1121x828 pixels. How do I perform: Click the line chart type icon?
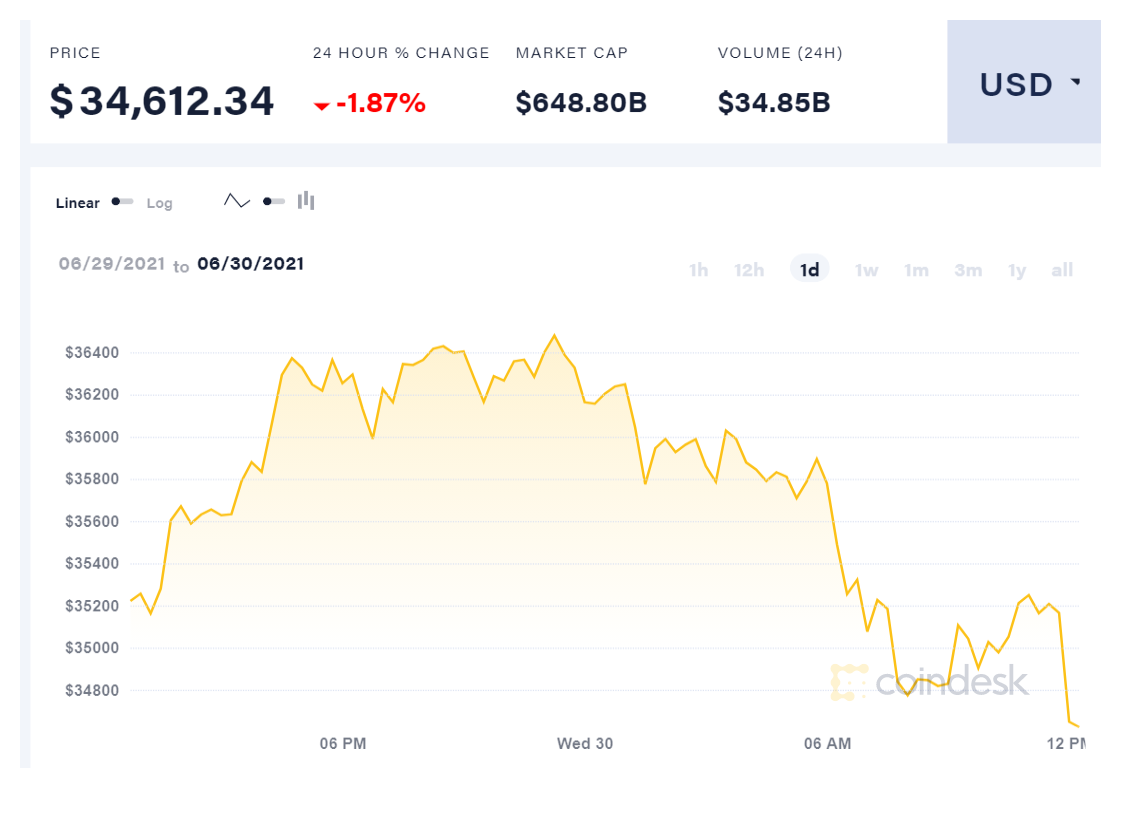[x=237, y=201]
